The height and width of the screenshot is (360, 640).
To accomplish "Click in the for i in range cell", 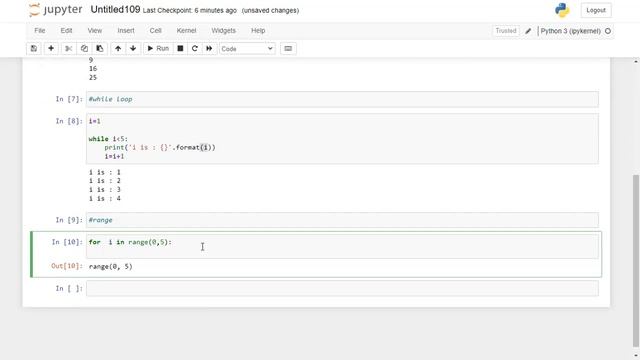I will (x=342, y=246).
